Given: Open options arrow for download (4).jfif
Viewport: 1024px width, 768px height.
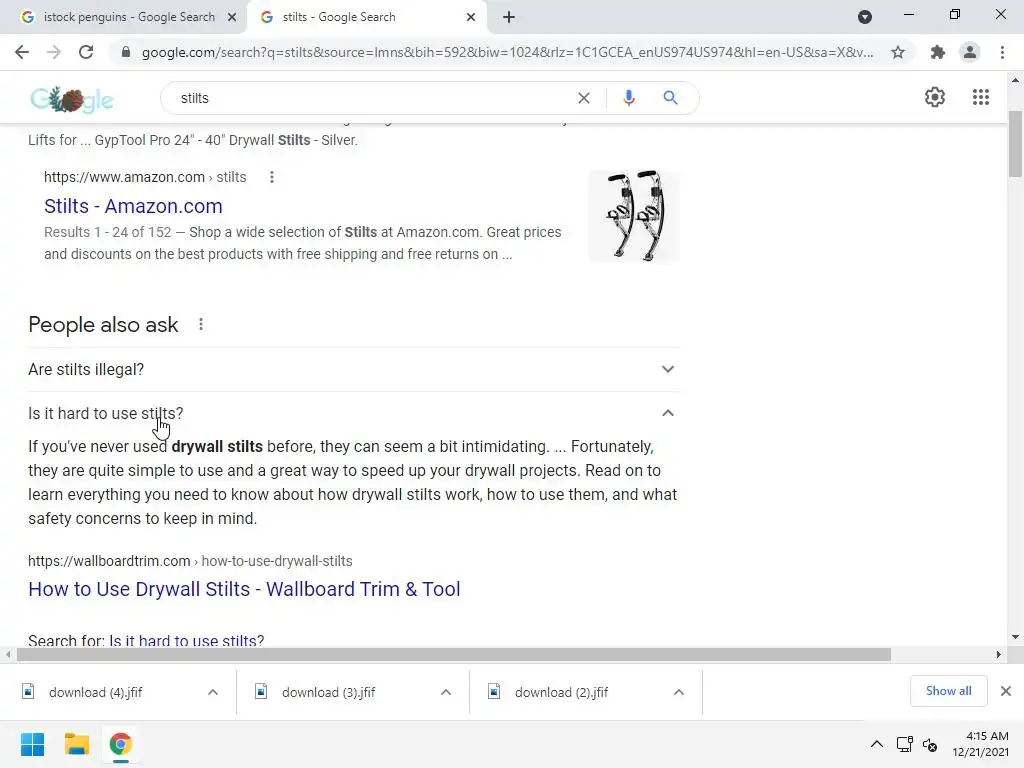Looking at the screenshot, I should click(213, 692).
